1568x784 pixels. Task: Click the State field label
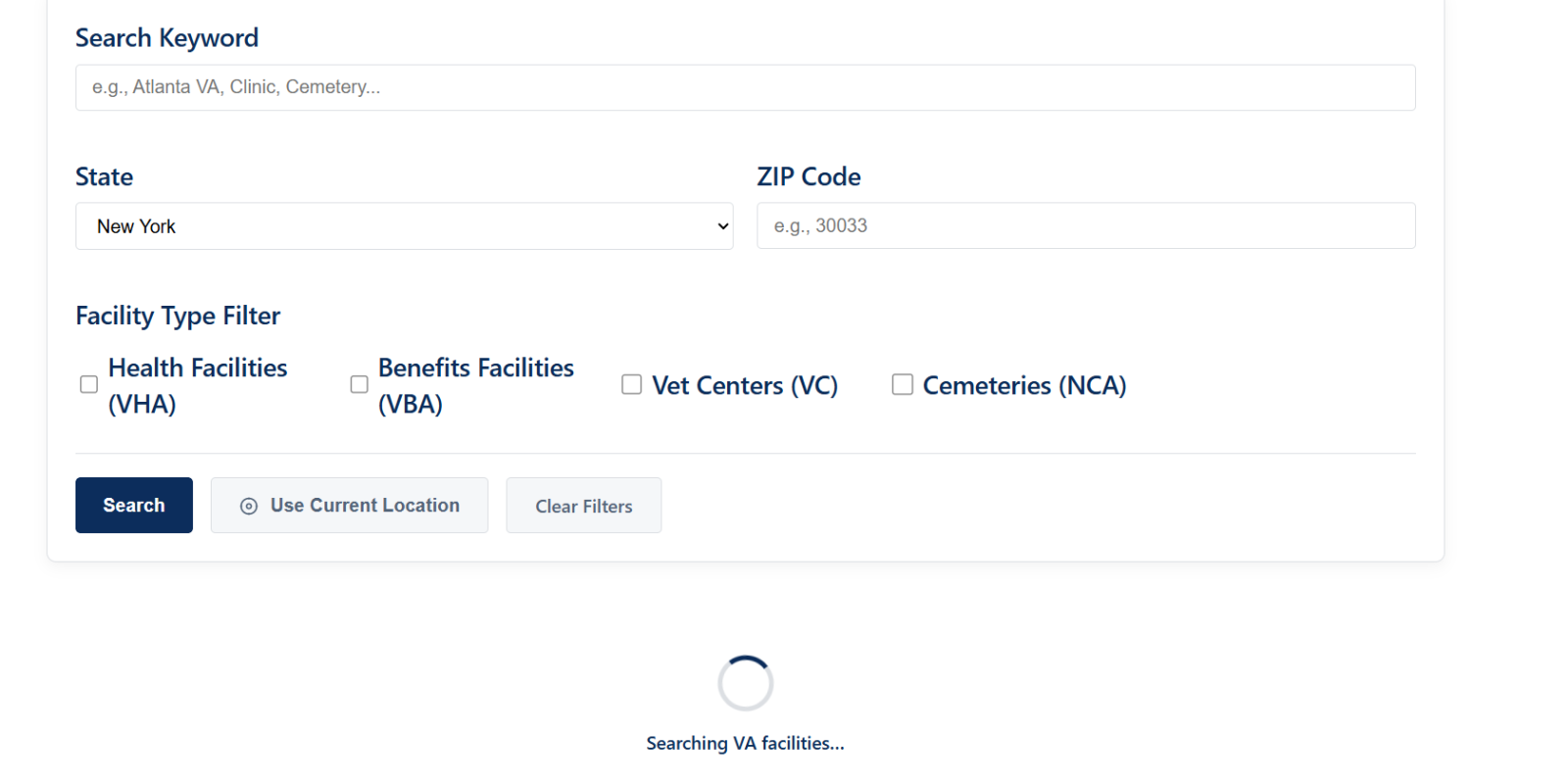click(x=104, y=176)
